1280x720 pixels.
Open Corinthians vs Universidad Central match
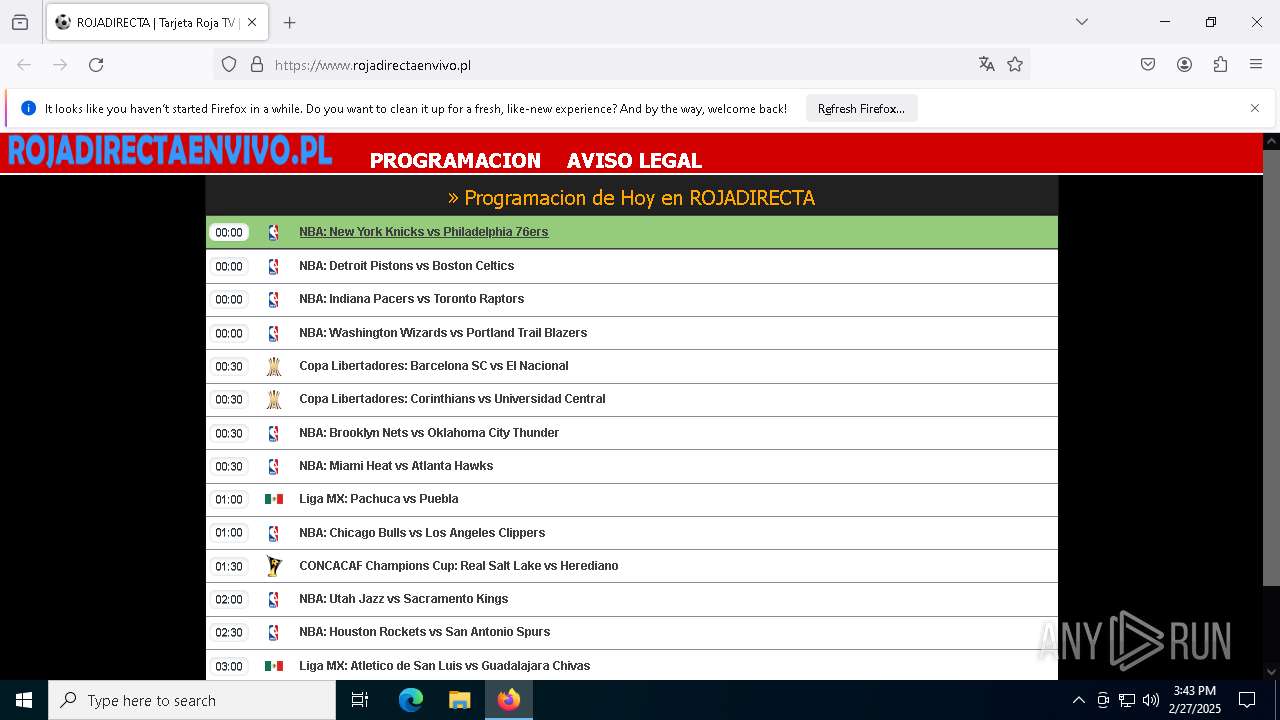coord(452,399)
